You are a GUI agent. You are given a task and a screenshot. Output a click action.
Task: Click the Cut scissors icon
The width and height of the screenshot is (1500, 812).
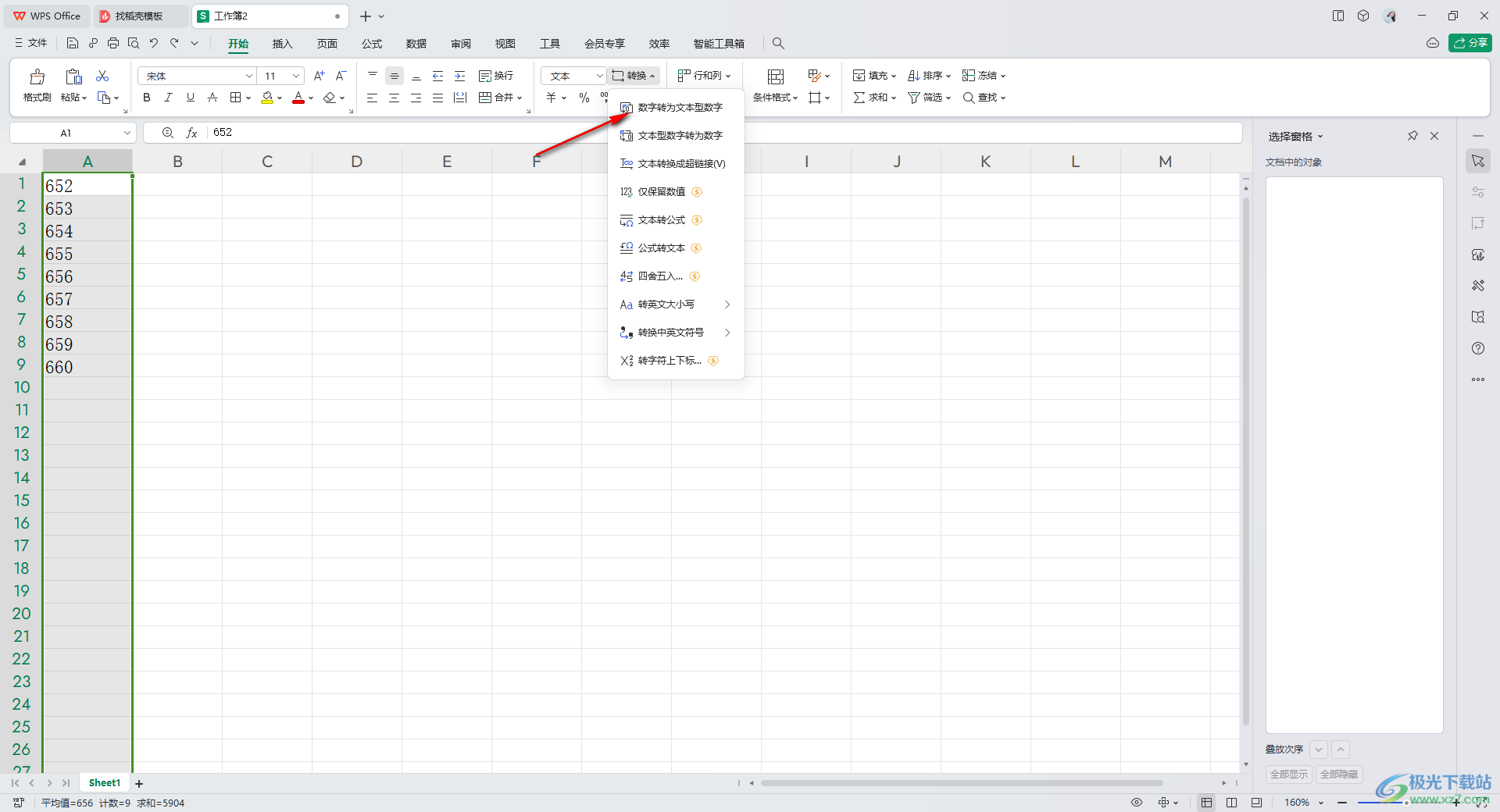pos(102,76)
